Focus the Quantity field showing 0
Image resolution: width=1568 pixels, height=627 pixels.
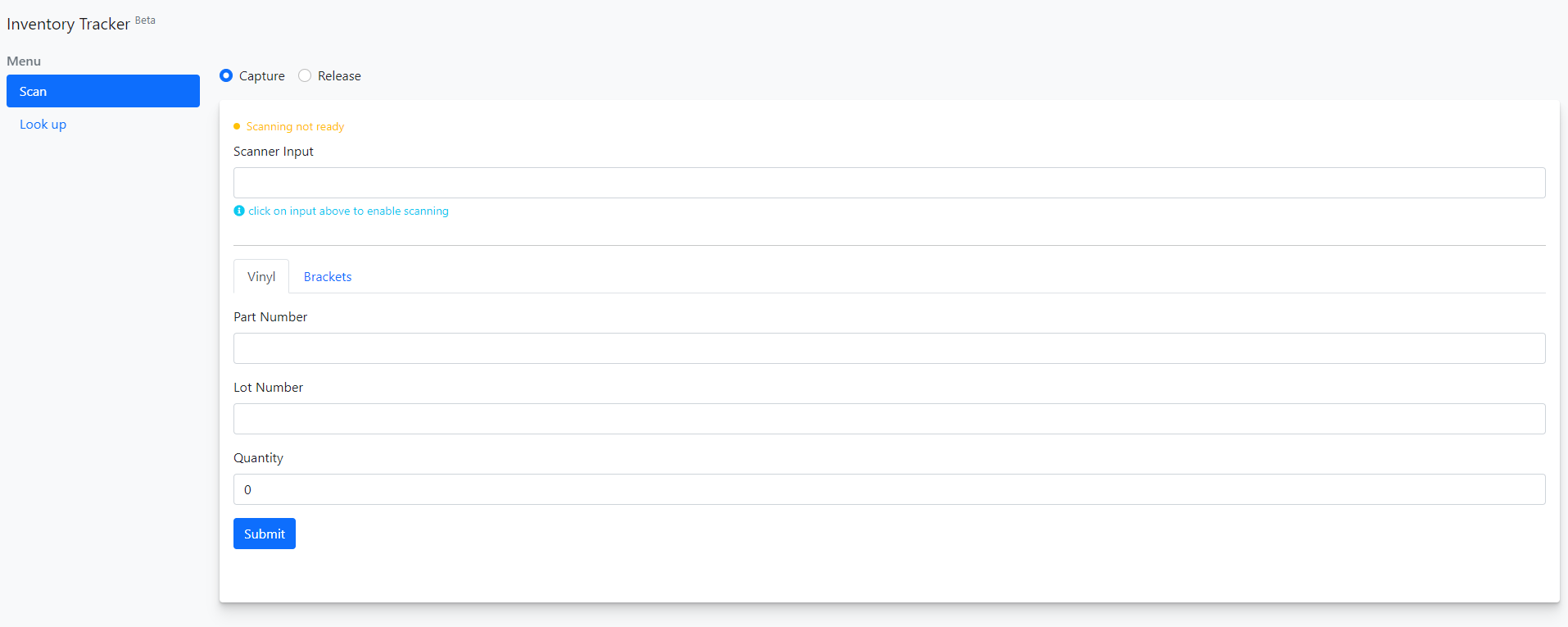(889, 489)
